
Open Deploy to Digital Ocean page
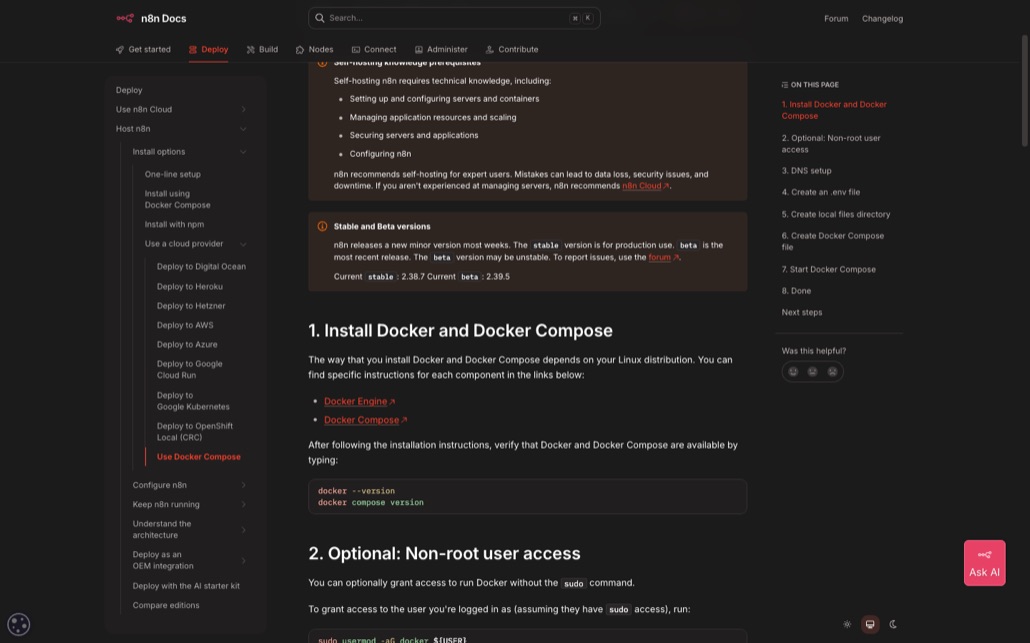click(201, 267)
